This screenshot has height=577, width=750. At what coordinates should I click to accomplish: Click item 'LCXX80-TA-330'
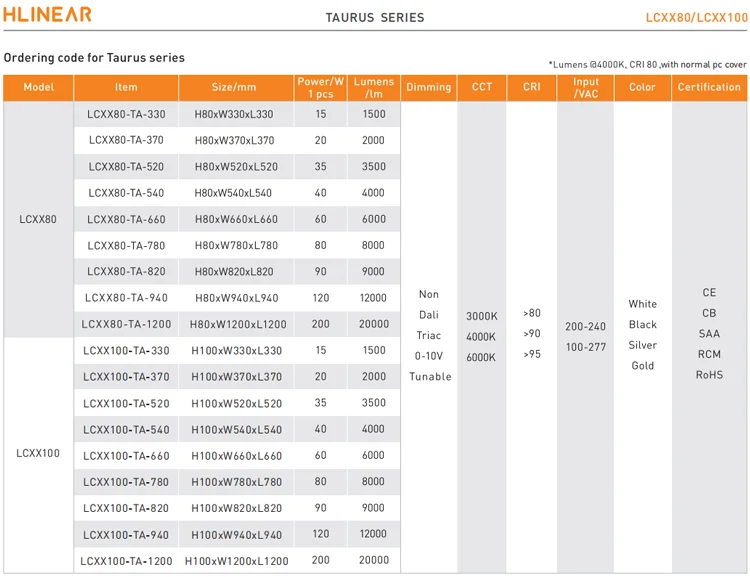tap(126, 114)
